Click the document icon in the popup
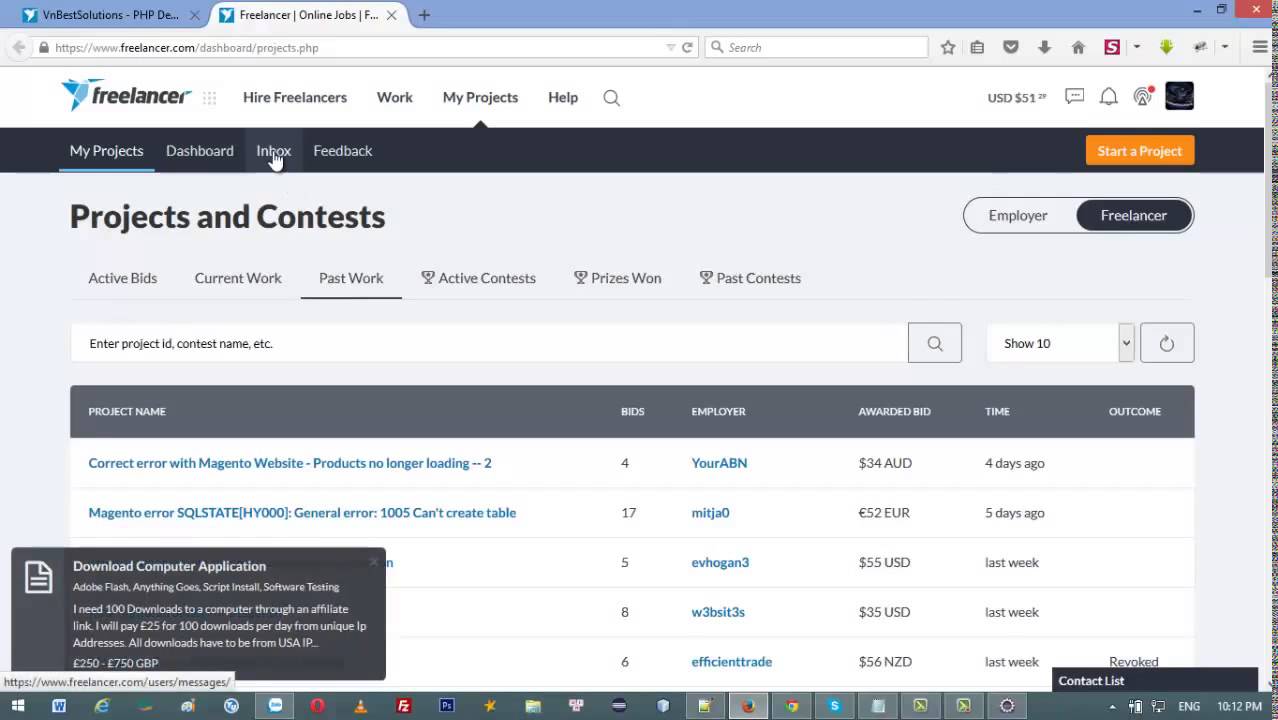1278x720 pixels. [39, 577]
